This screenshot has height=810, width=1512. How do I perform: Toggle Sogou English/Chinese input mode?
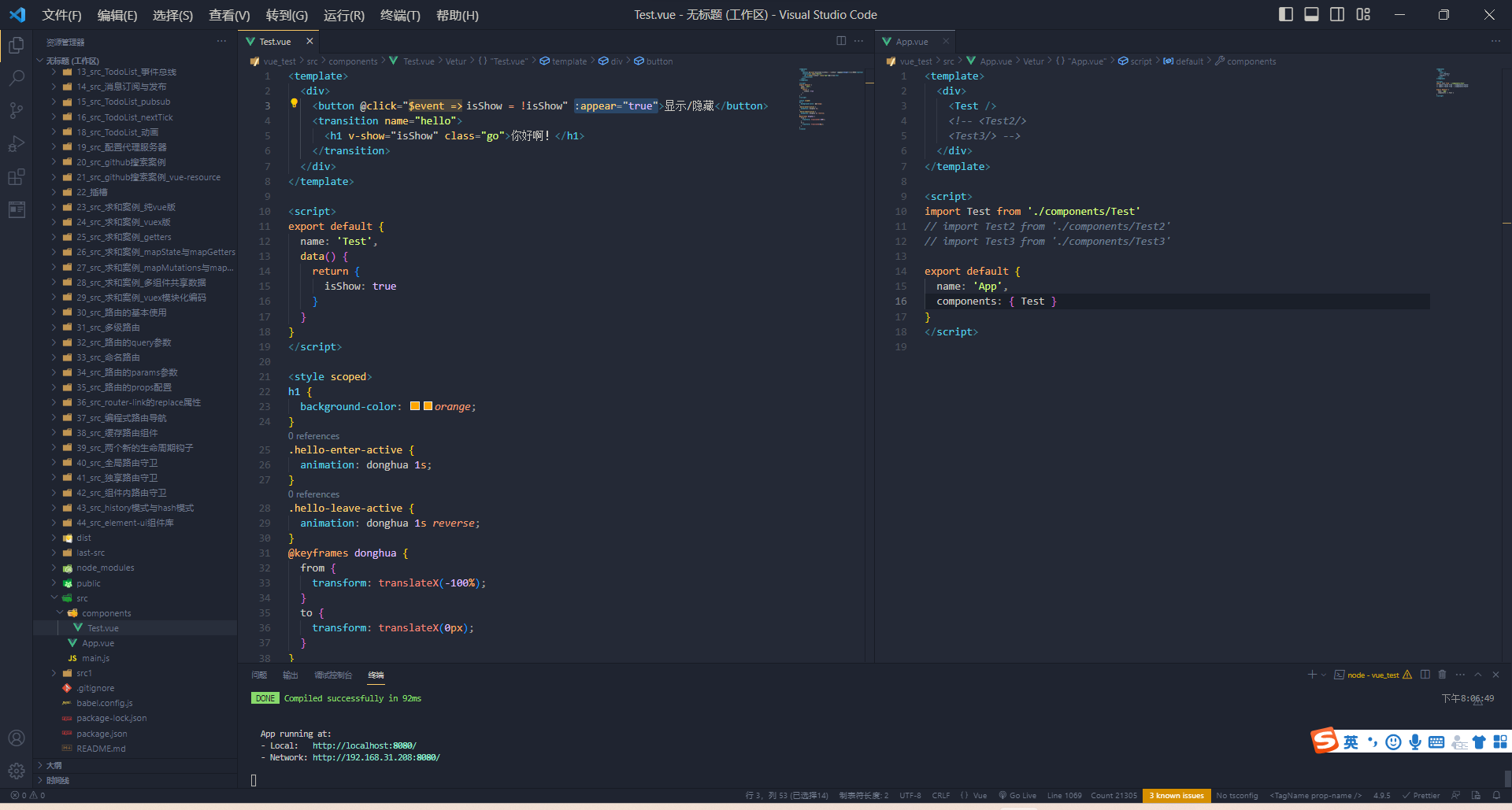point(1351,742)
